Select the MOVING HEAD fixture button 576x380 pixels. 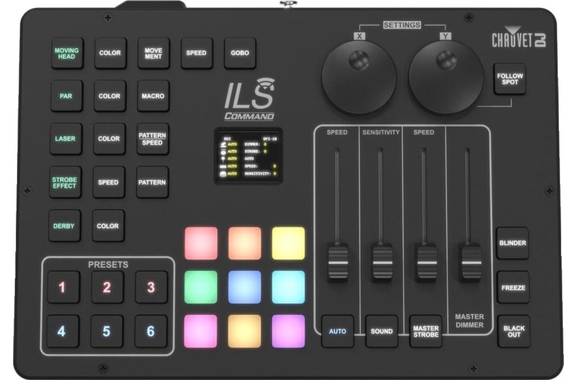click(x=67, y=53)
